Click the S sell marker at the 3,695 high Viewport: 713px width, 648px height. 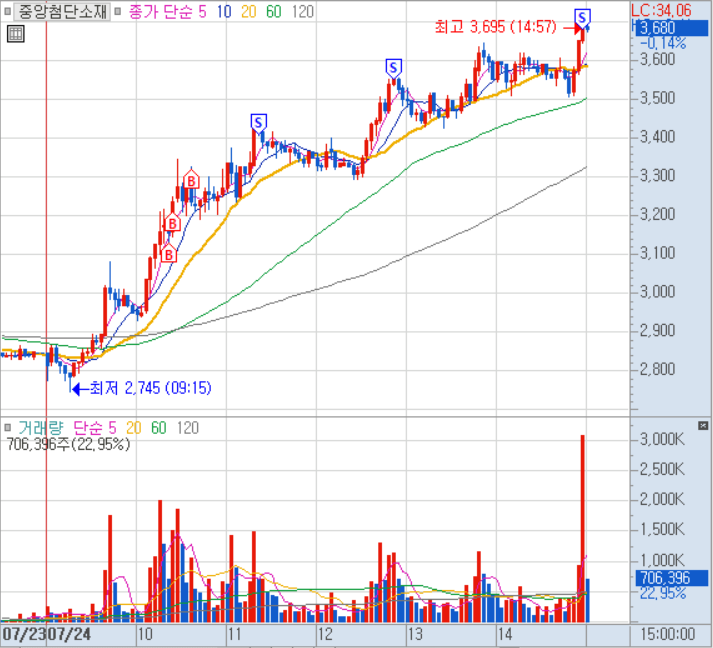582,16
